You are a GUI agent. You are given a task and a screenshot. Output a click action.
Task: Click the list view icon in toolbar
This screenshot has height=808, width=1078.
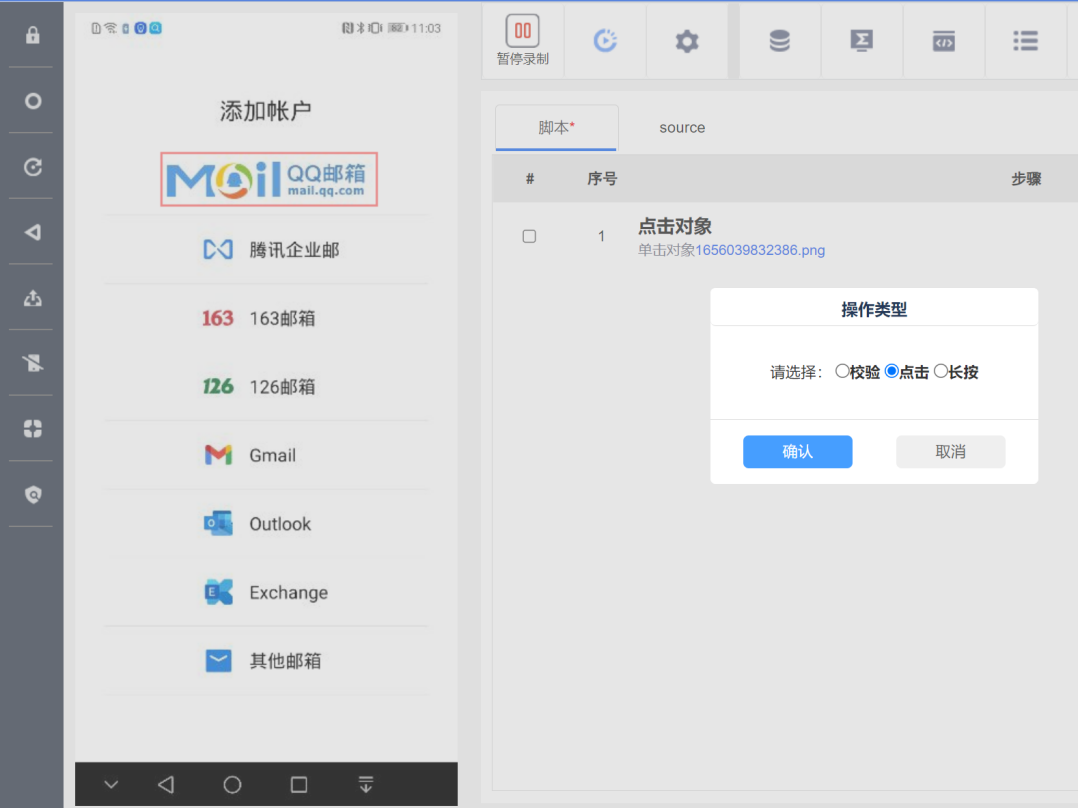[1025, 41]
